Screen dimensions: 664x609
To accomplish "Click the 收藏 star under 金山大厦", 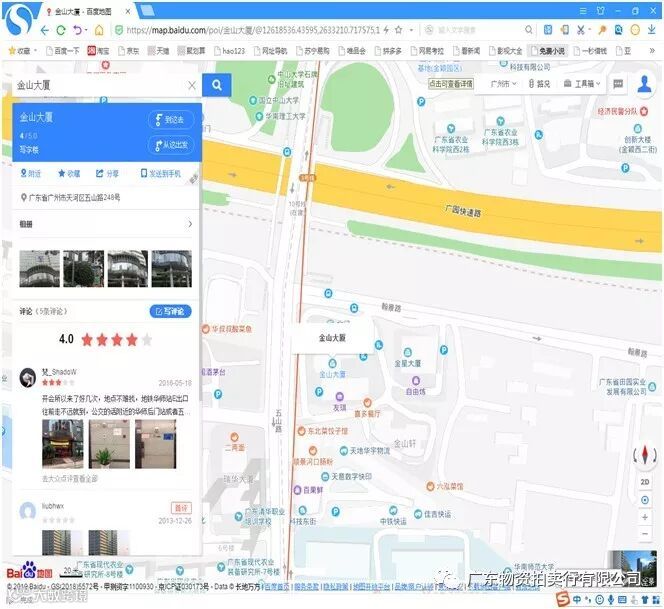I will [x=69, y=173].
